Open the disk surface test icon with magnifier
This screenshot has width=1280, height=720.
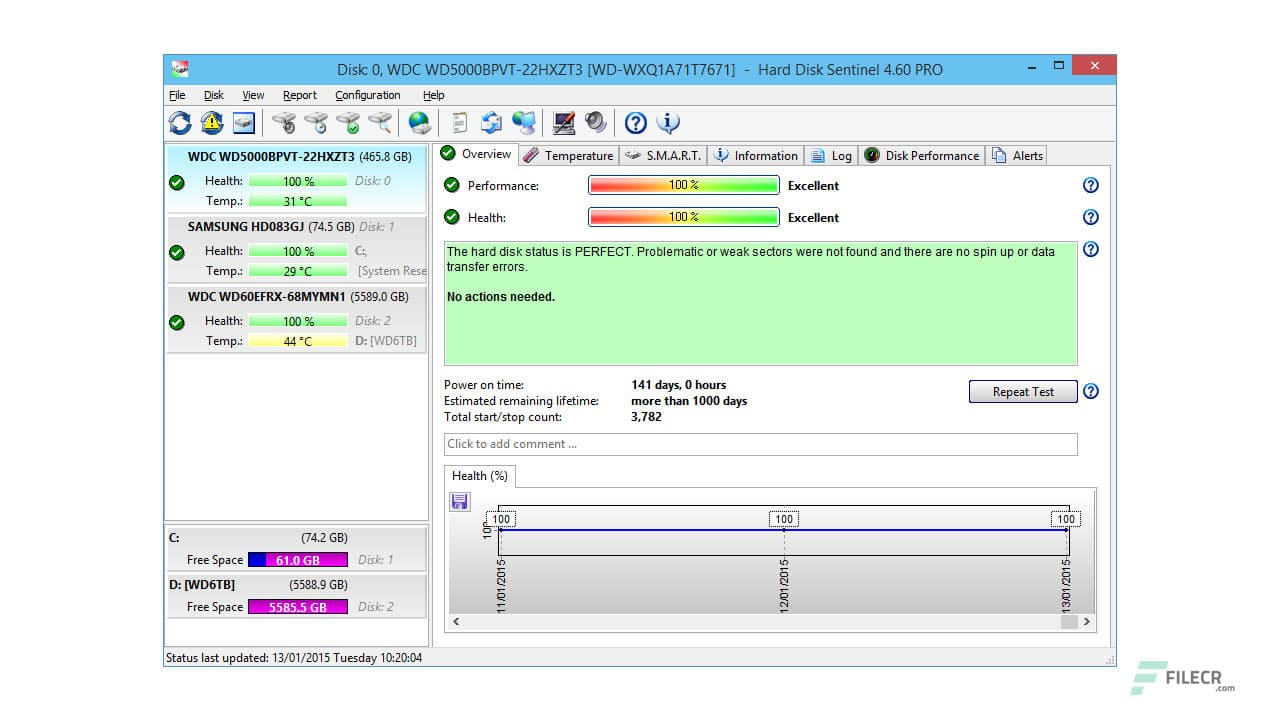(x=382, y=122)
